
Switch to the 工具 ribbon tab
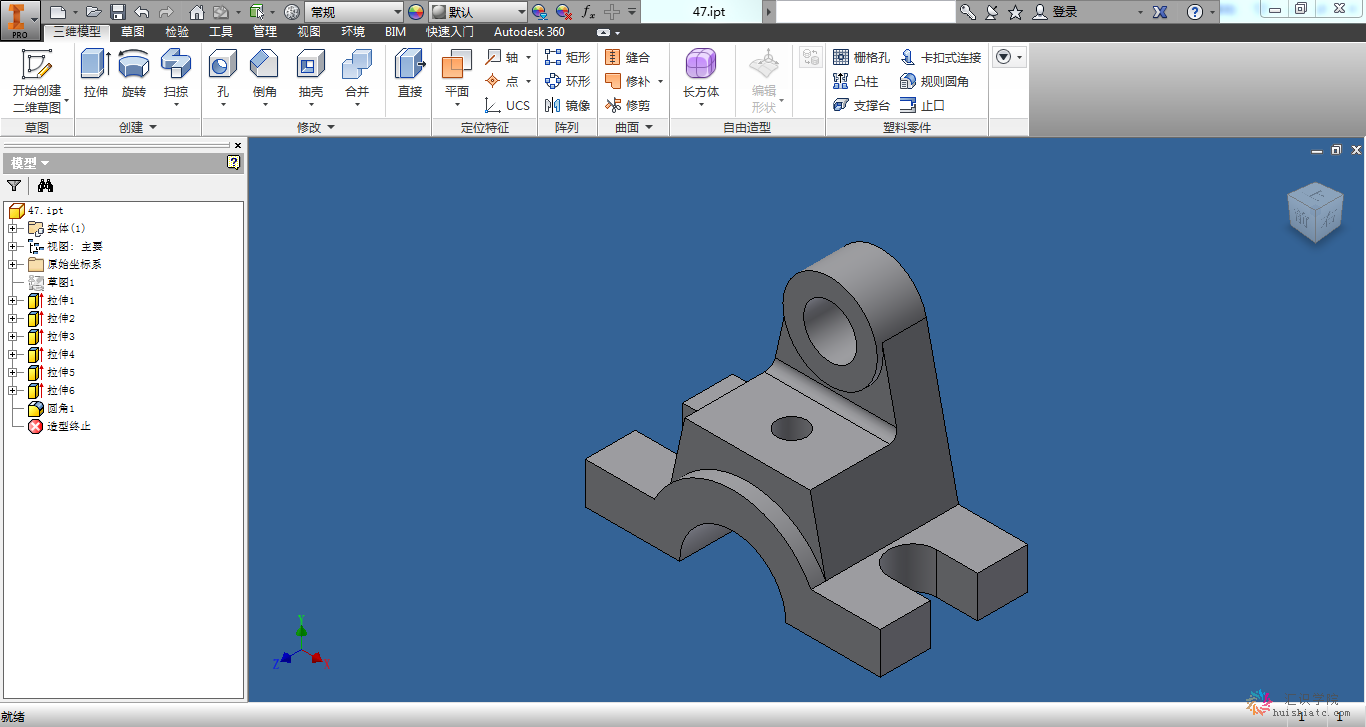click(x=221, y=32)
